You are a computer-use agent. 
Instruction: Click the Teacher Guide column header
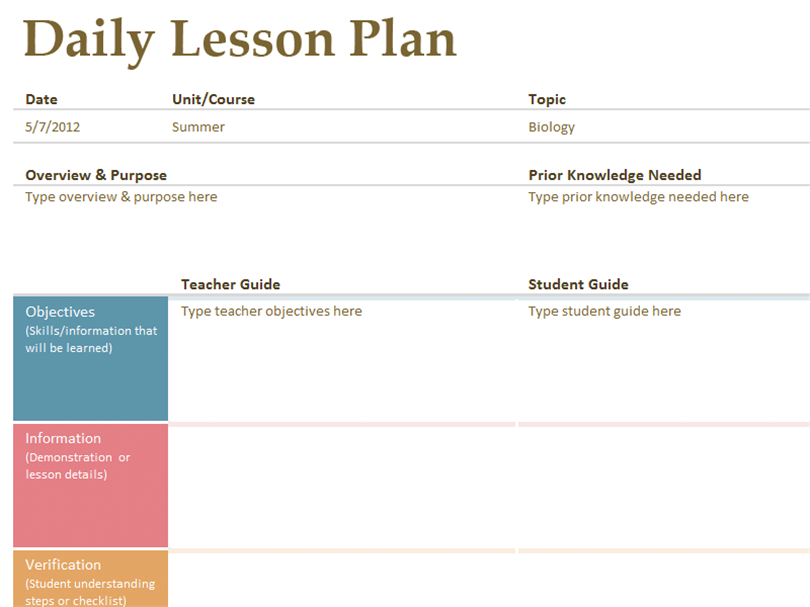230,284
